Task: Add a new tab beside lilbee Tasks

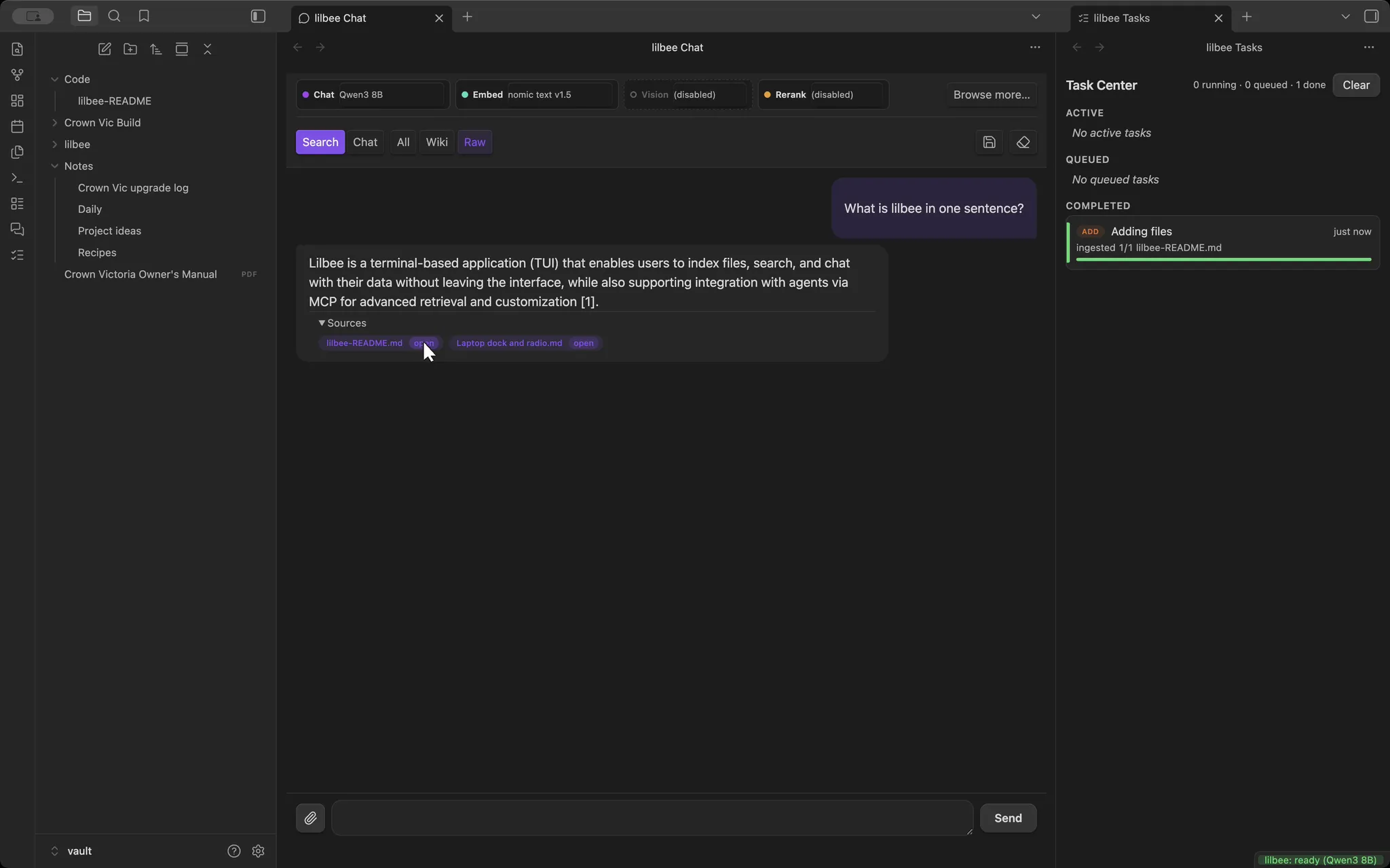Action: 1247,17
